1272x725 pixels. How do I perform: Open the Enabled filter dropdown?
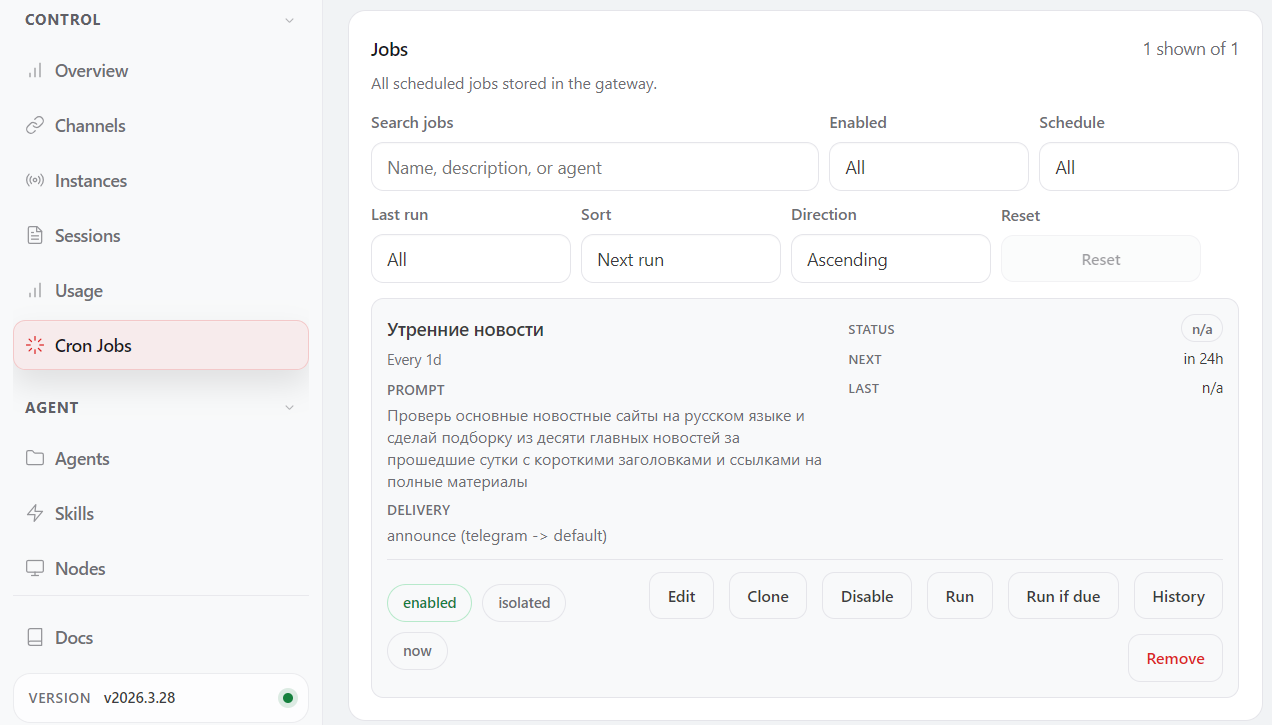pos(928,166)
